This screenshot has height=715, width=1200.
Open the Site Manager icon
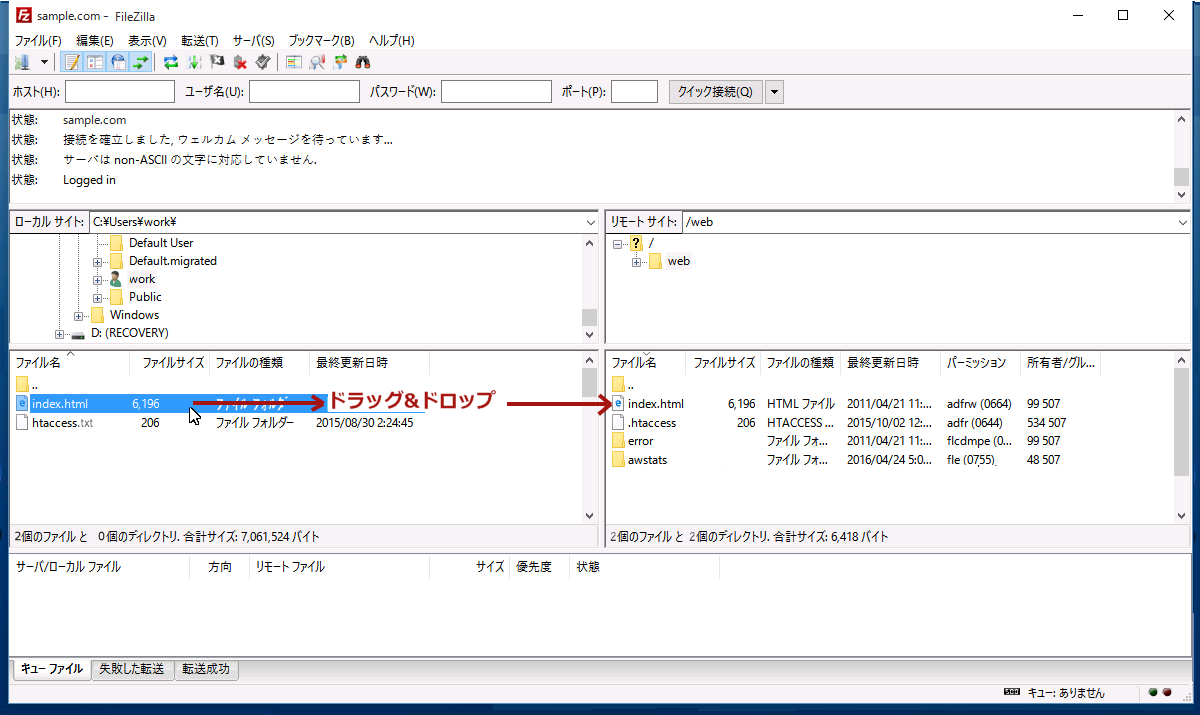(22, 62)
